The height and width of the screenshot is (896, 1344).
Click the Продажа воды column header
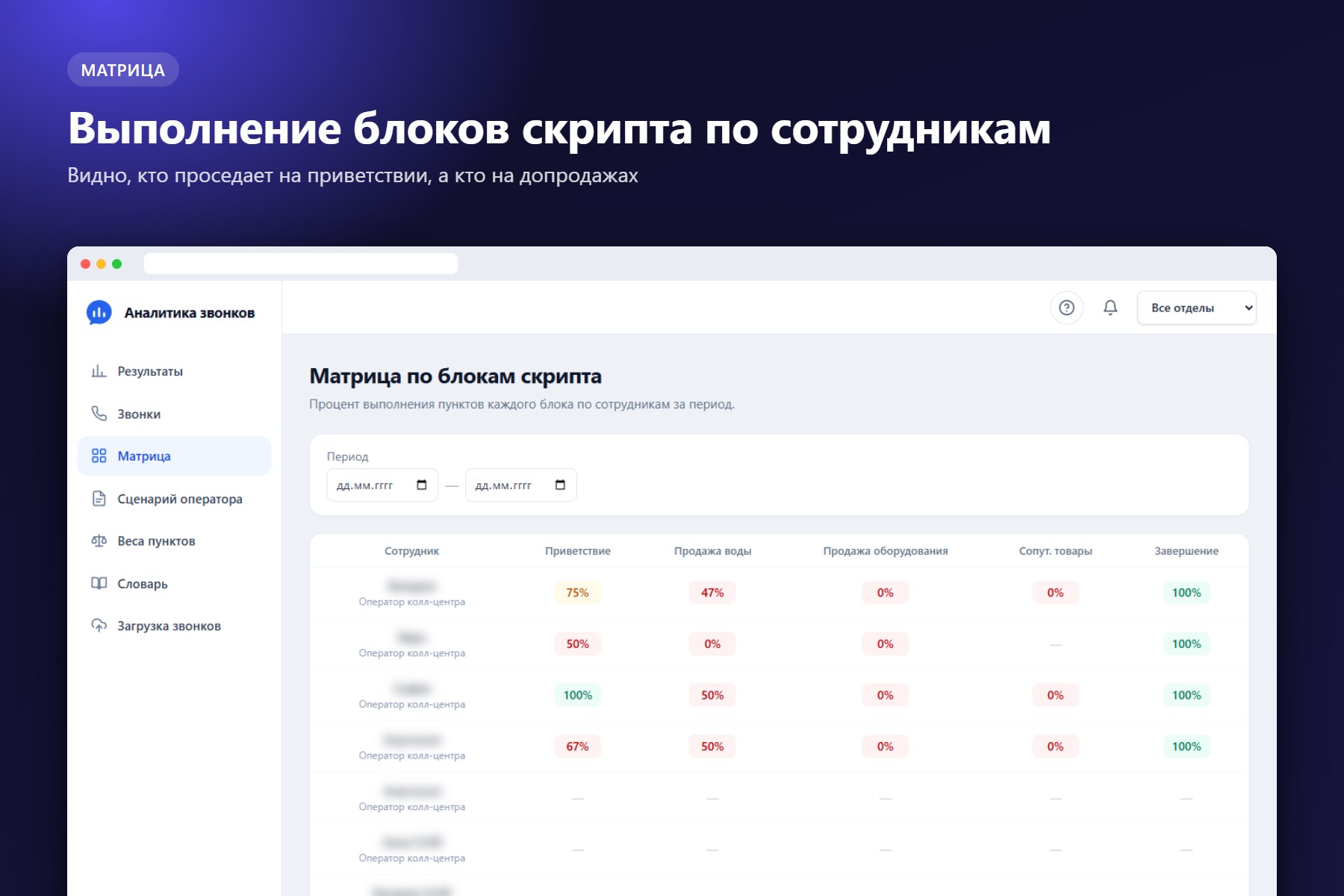tap(712, 551)
